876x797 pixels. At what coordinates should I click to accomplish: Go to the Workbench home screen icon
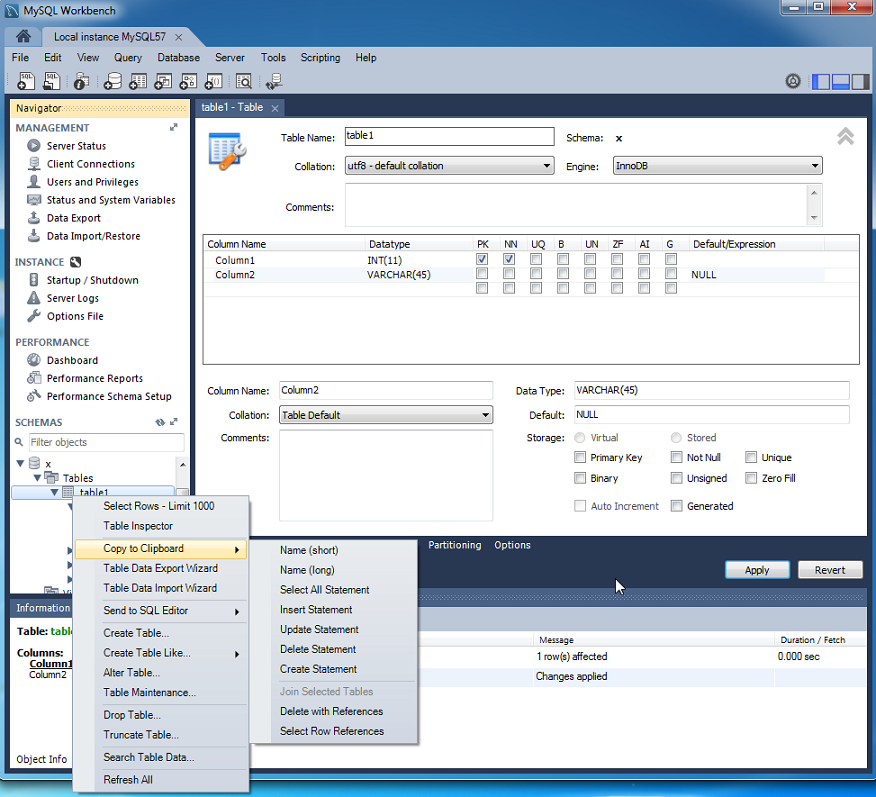point(23,36)
